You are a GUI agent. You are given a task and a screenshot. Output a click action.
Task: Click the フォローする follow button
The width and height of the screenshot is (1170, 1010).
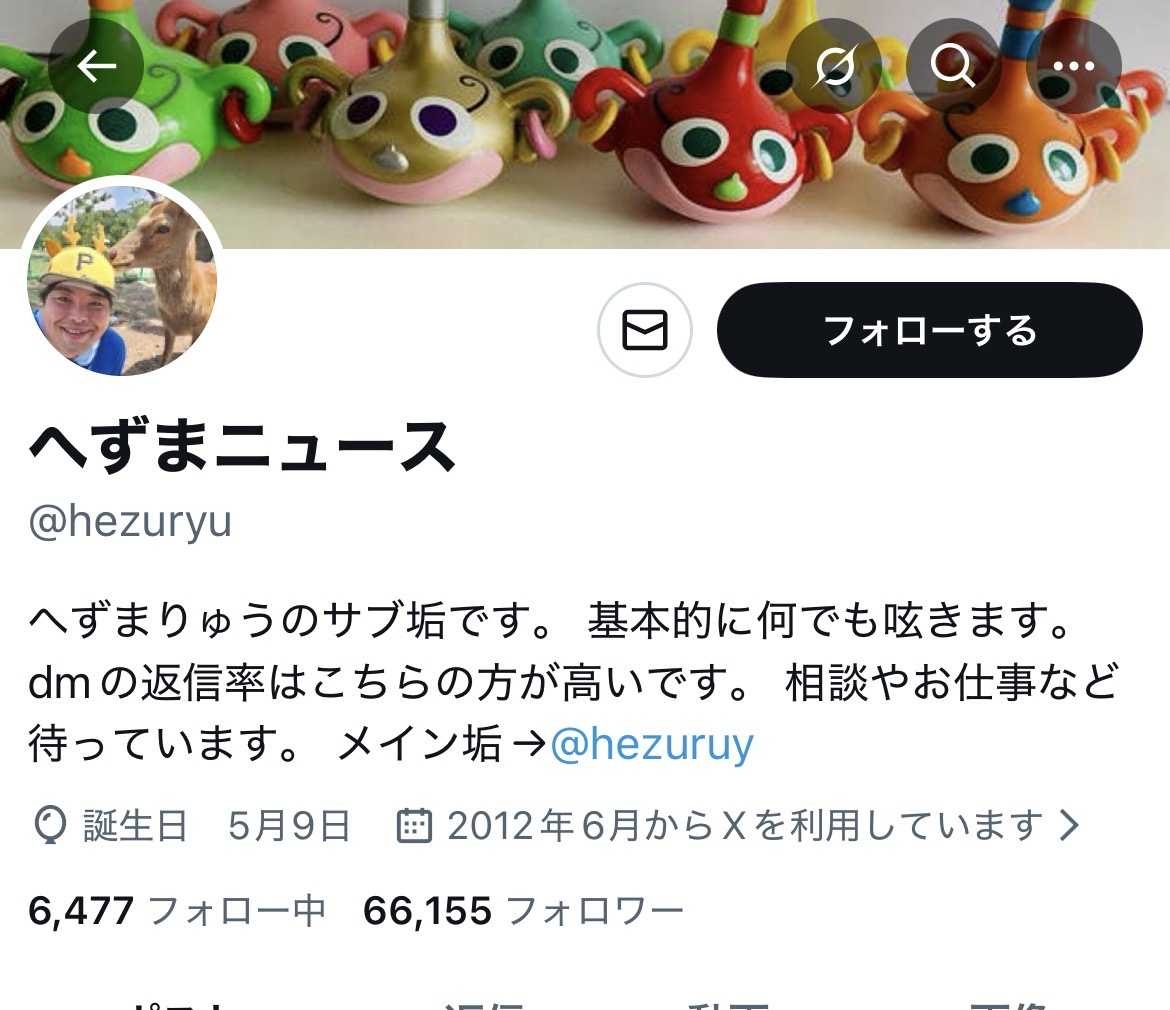tap(930, 330)
